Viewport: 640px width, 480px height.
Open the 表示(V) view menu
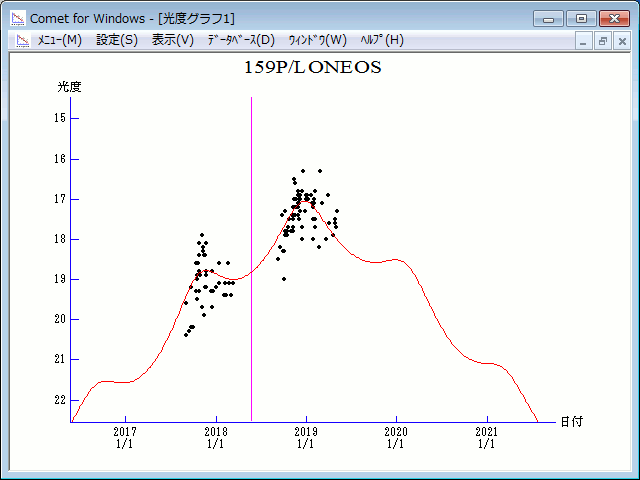click(x=172, y=40)
